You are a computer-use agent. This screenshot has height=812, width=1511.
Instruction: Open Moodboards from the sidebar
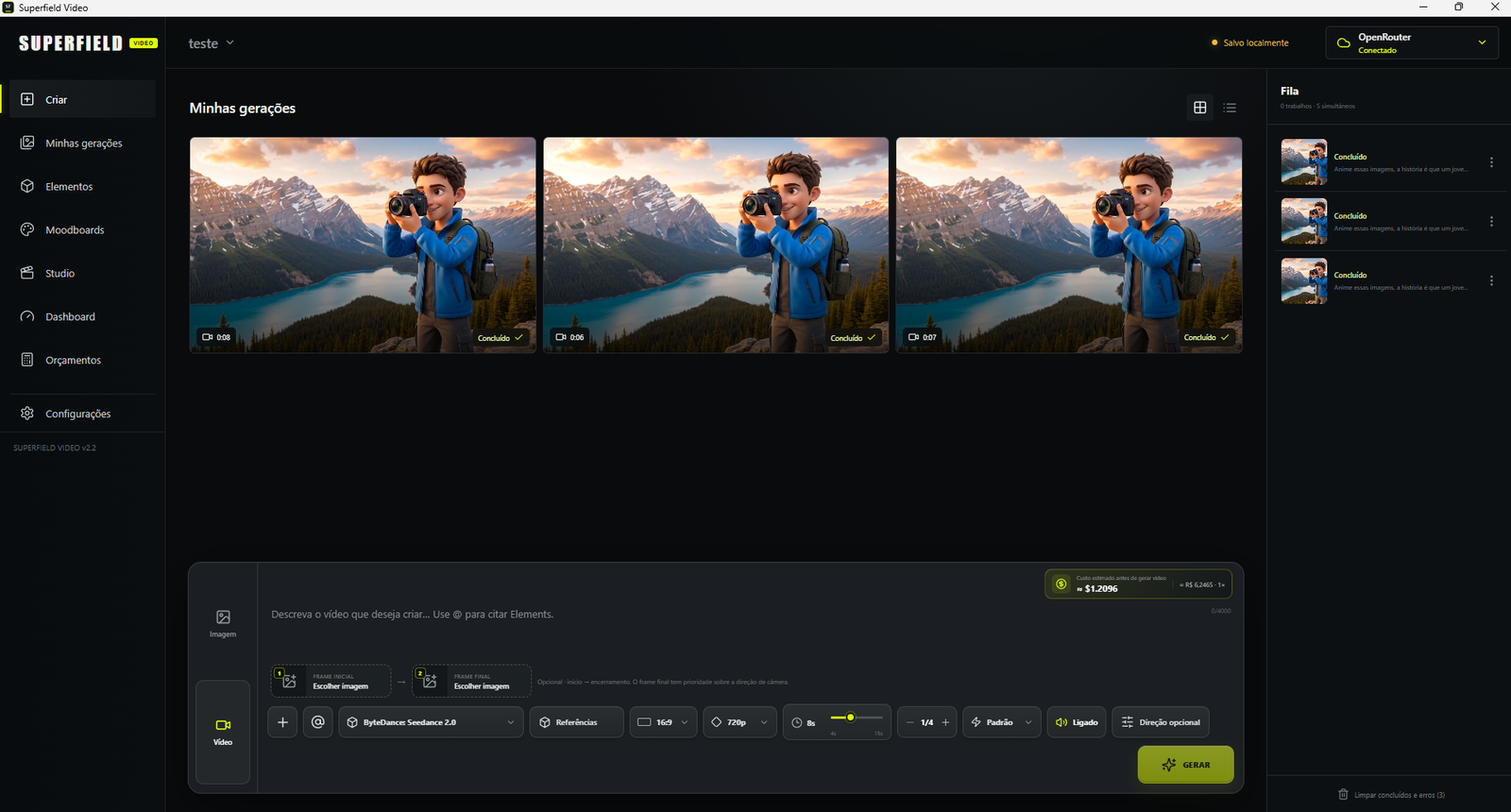tap(82, 229)
